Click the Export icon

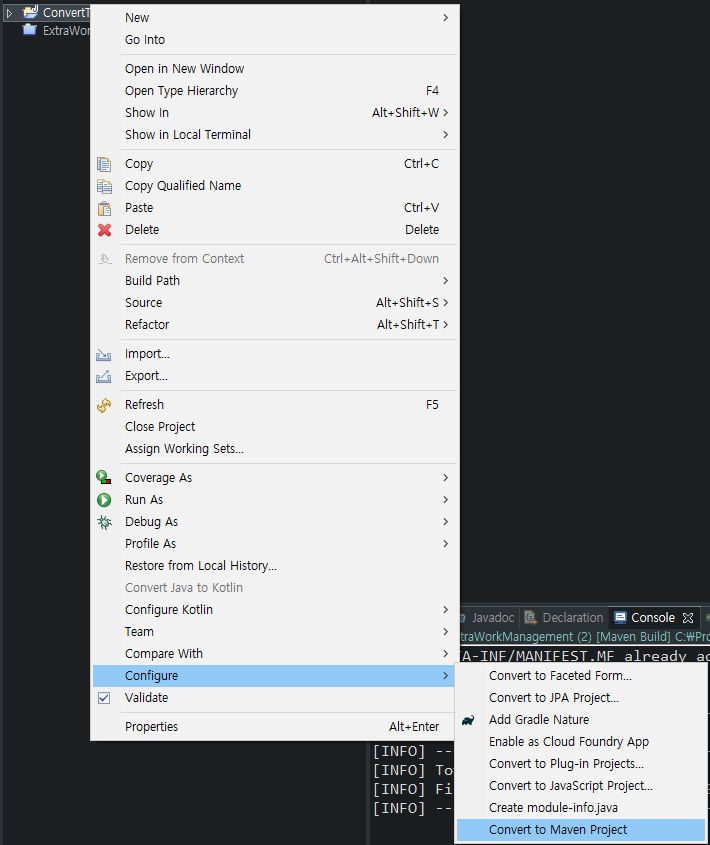pyautogui.click(x=104, y=376)
